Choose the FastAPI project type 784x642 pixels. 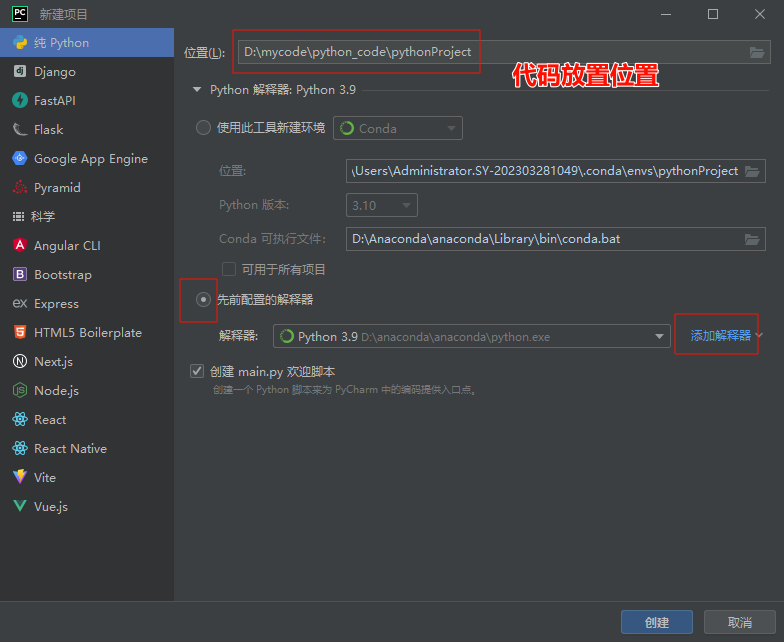[87, 100]
